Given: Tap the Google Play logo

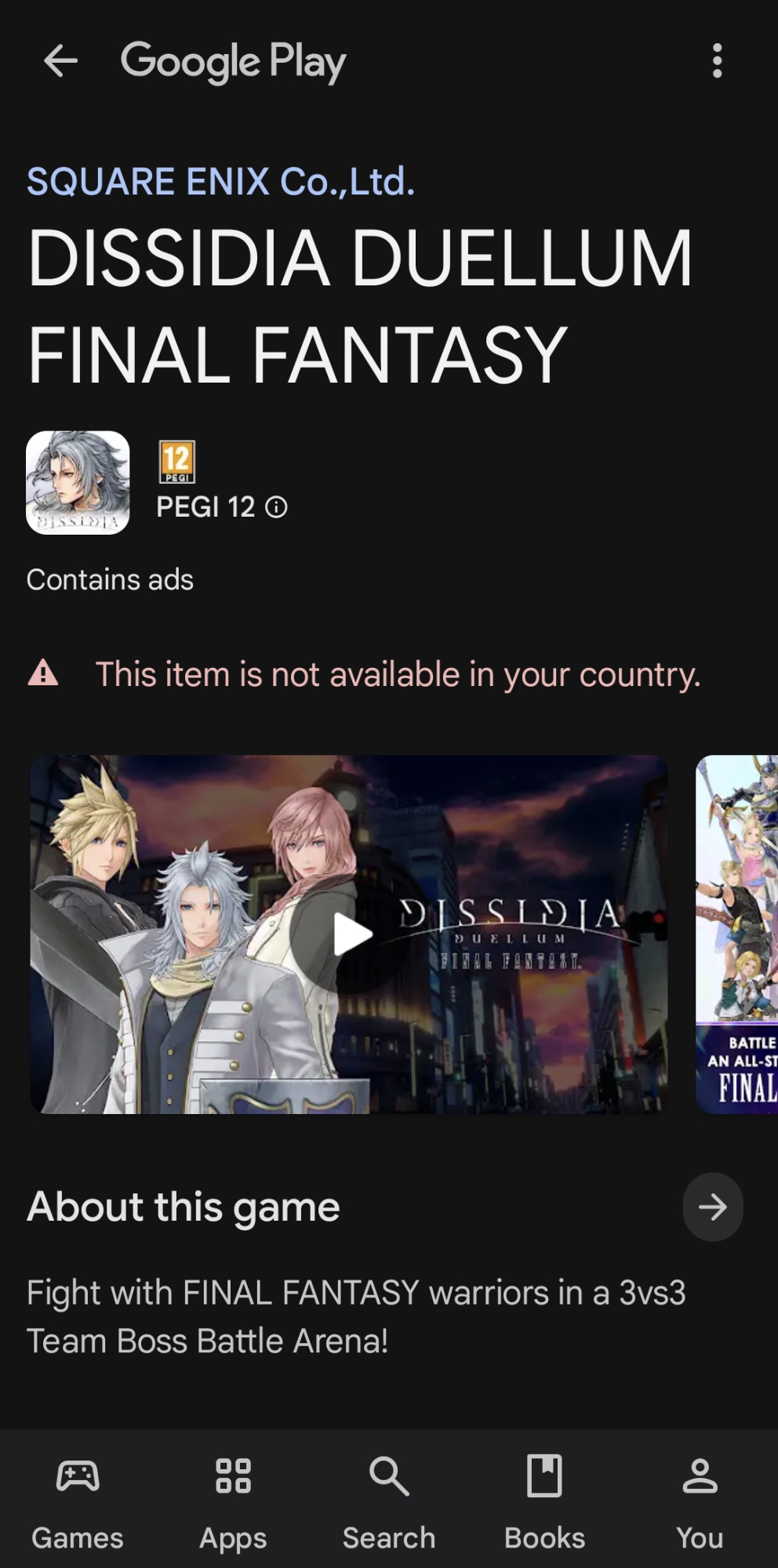Looking at the screenshot, I should [233, 62].
